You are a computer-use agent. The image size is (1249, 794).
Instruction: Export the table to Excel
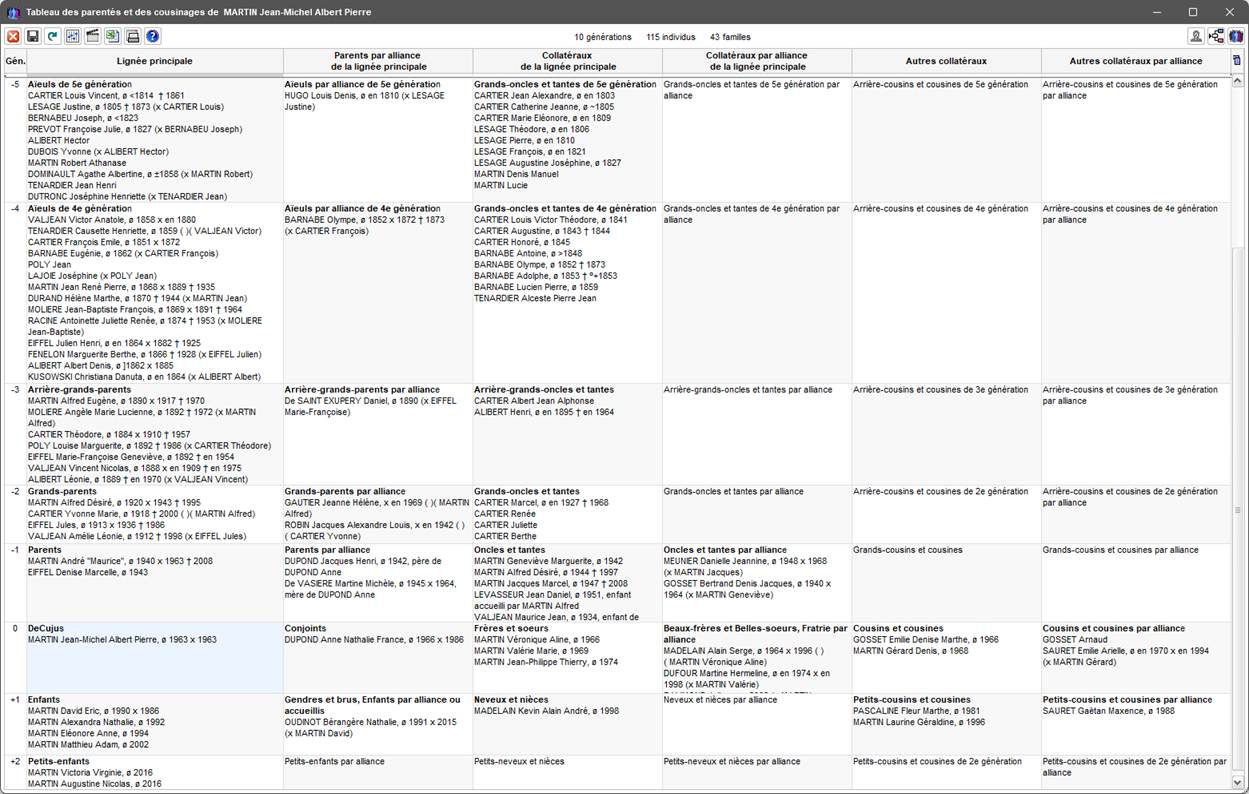pos(112,37)
